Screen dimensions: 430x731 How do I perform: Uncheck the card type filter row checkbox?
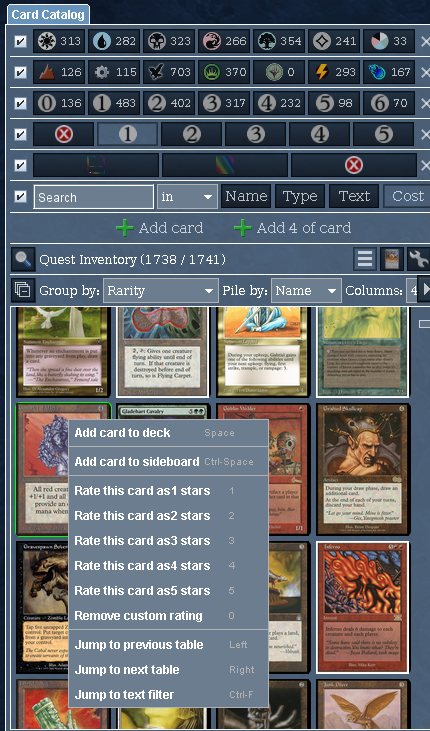tap(20, 72)
